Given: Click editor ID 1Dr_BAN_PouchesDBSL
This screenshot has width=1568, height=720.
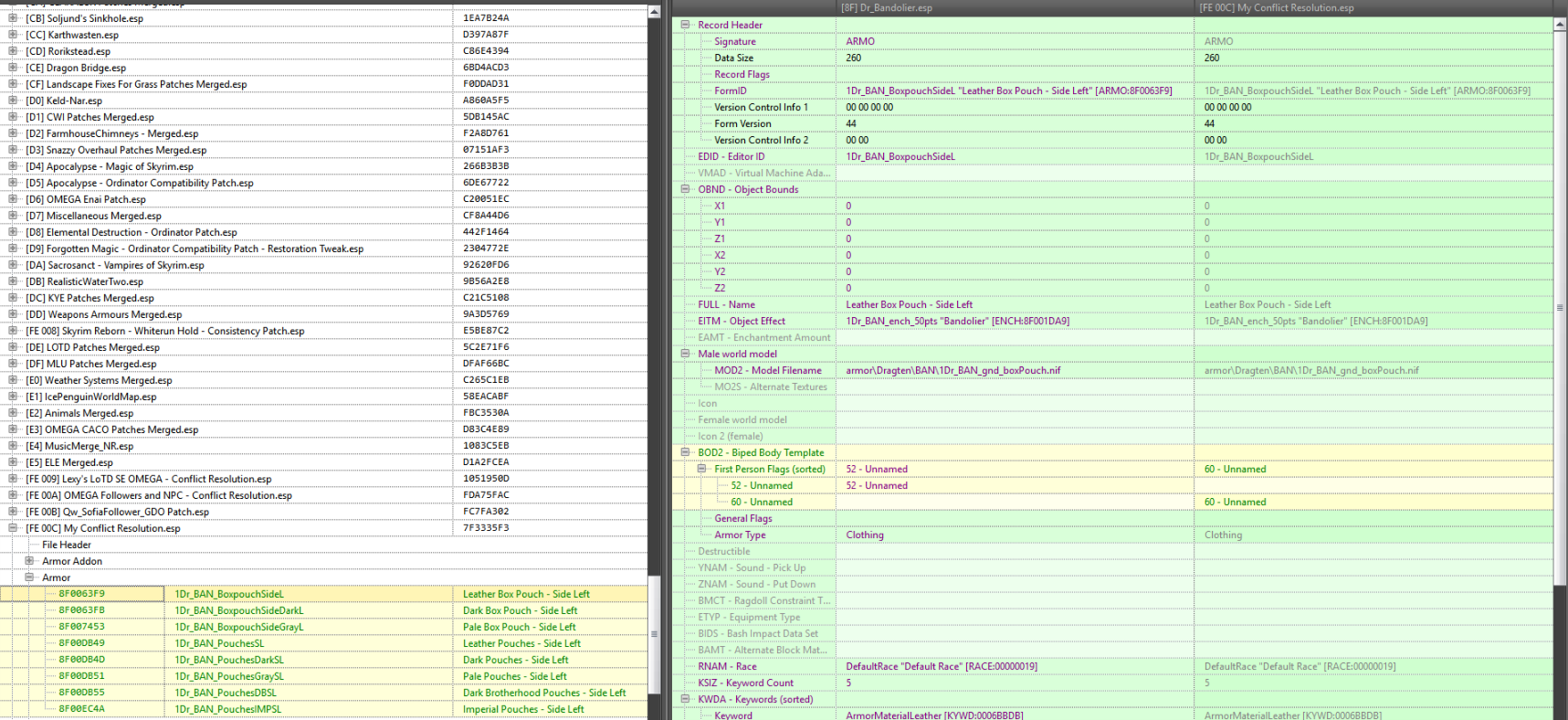Looking at the screenshot, I should click(x=226, y=693).
